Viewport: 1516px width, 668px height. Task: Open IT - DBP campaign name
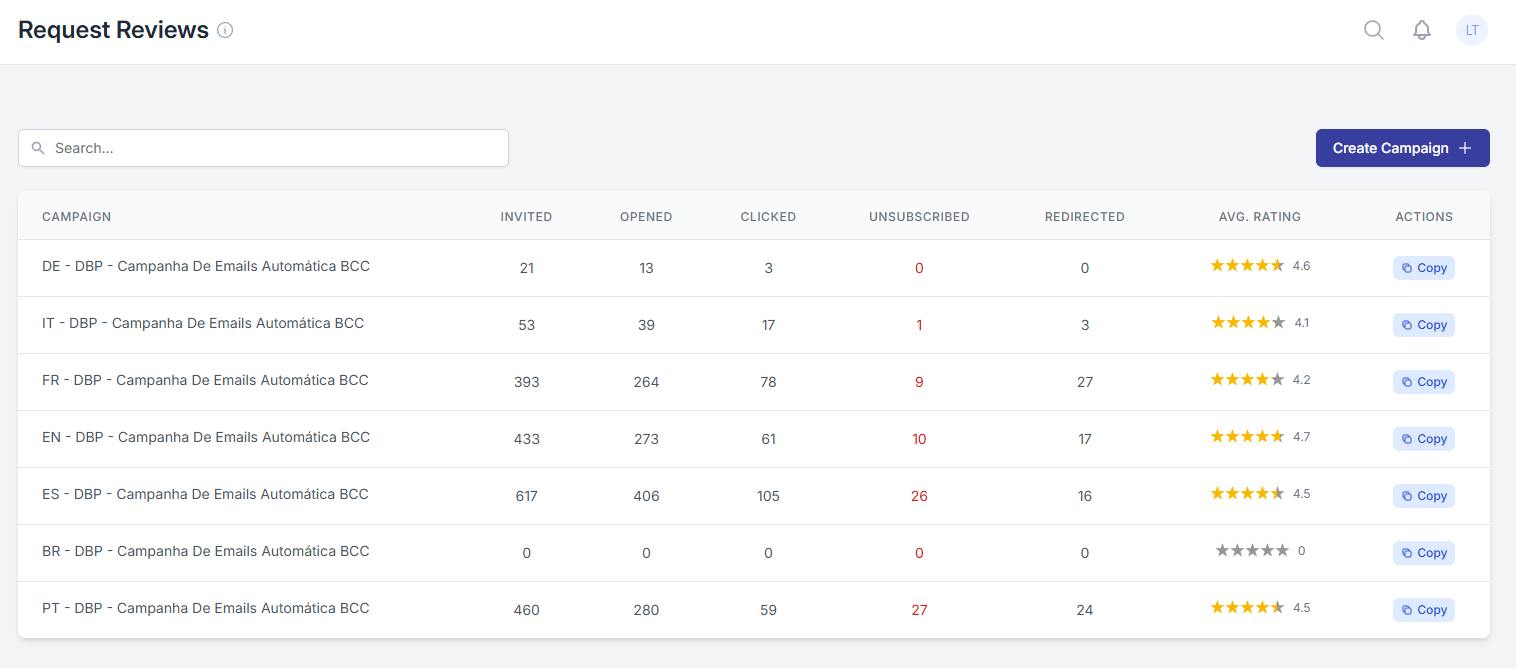[203, 323]
